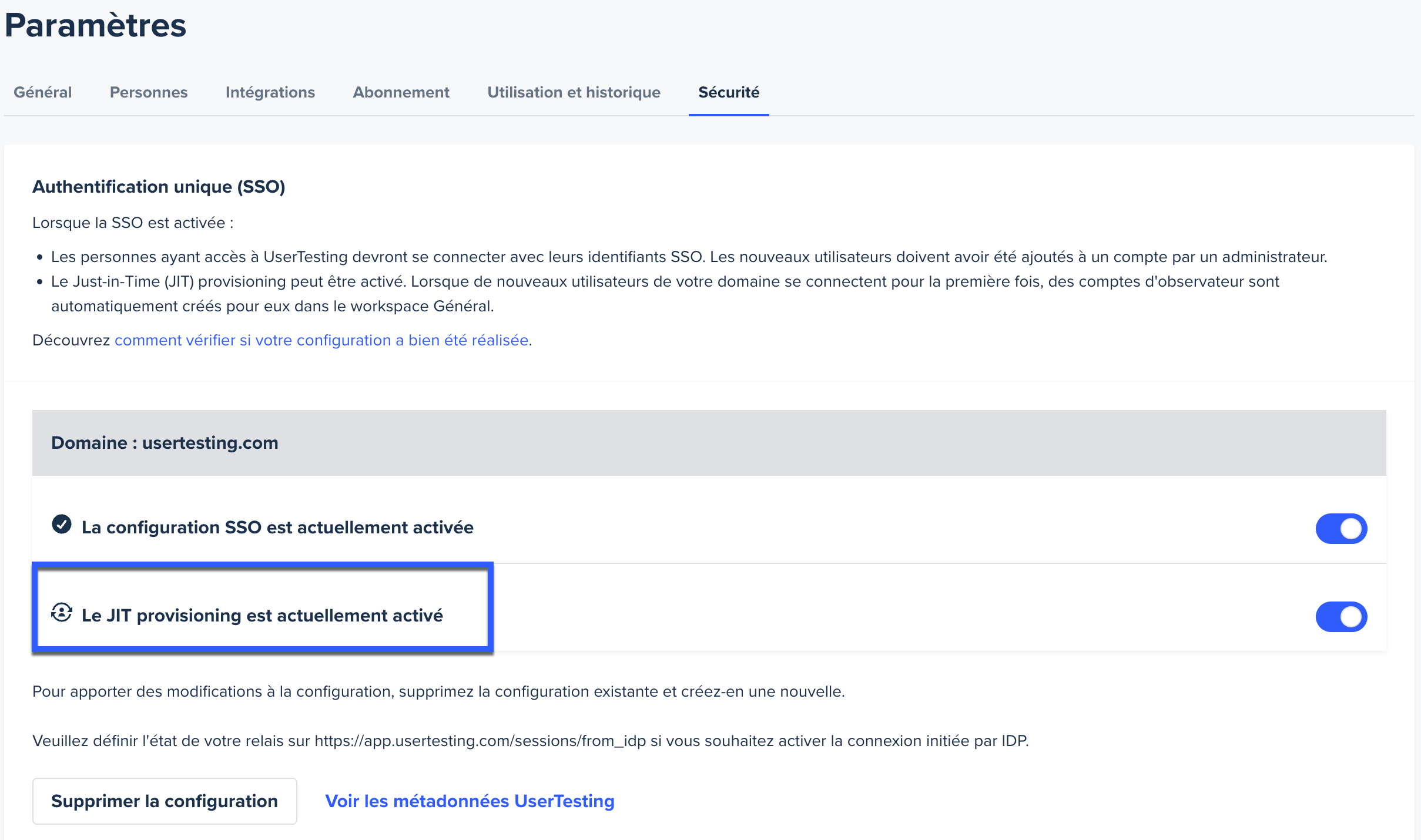Click the JIT provisioning user-sync icon
The image size is (1421, 840).
coord(62,613)
